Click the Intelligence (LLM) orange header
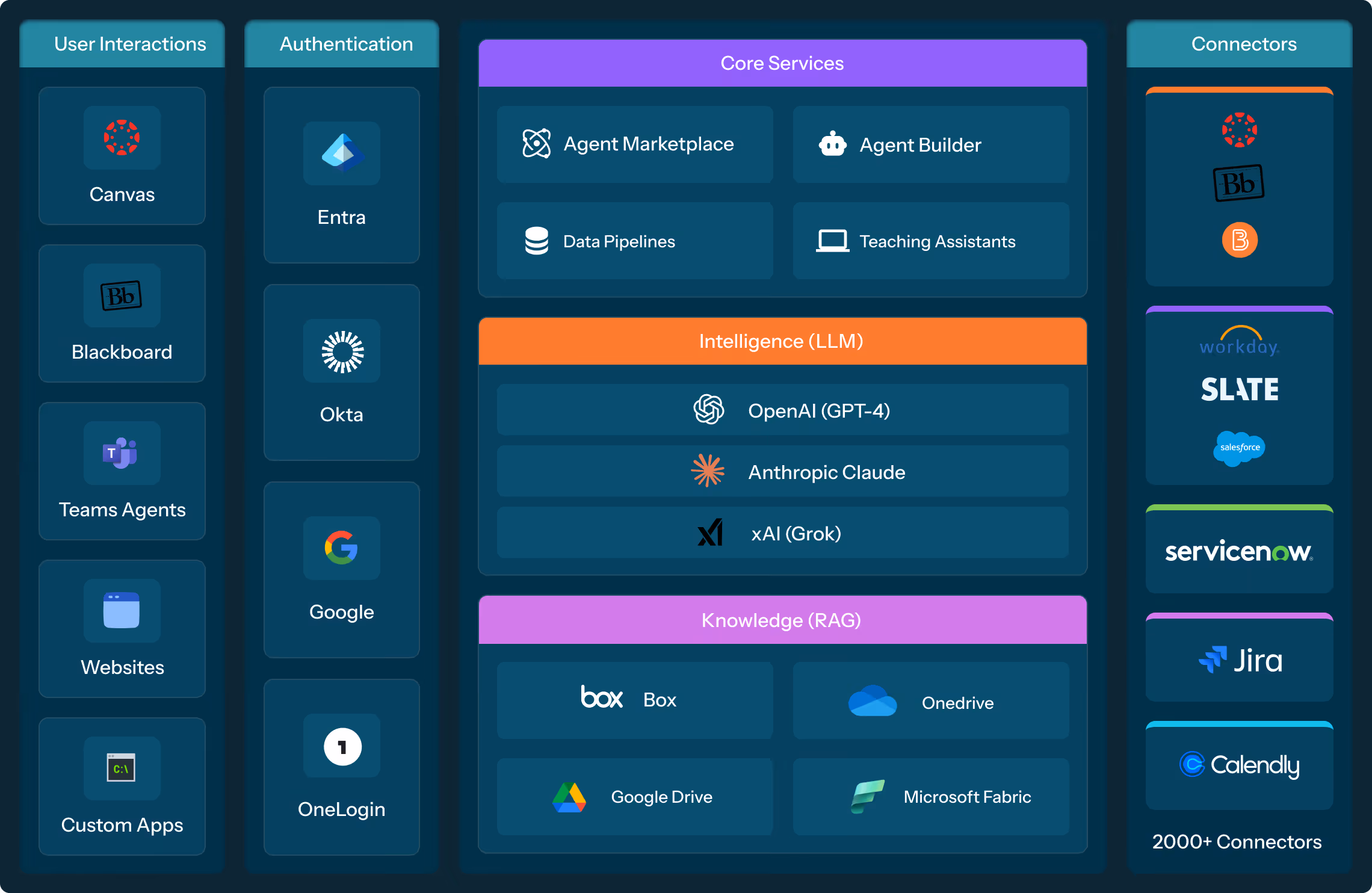The image size is (1372, 893). click(x=782, y=341)
